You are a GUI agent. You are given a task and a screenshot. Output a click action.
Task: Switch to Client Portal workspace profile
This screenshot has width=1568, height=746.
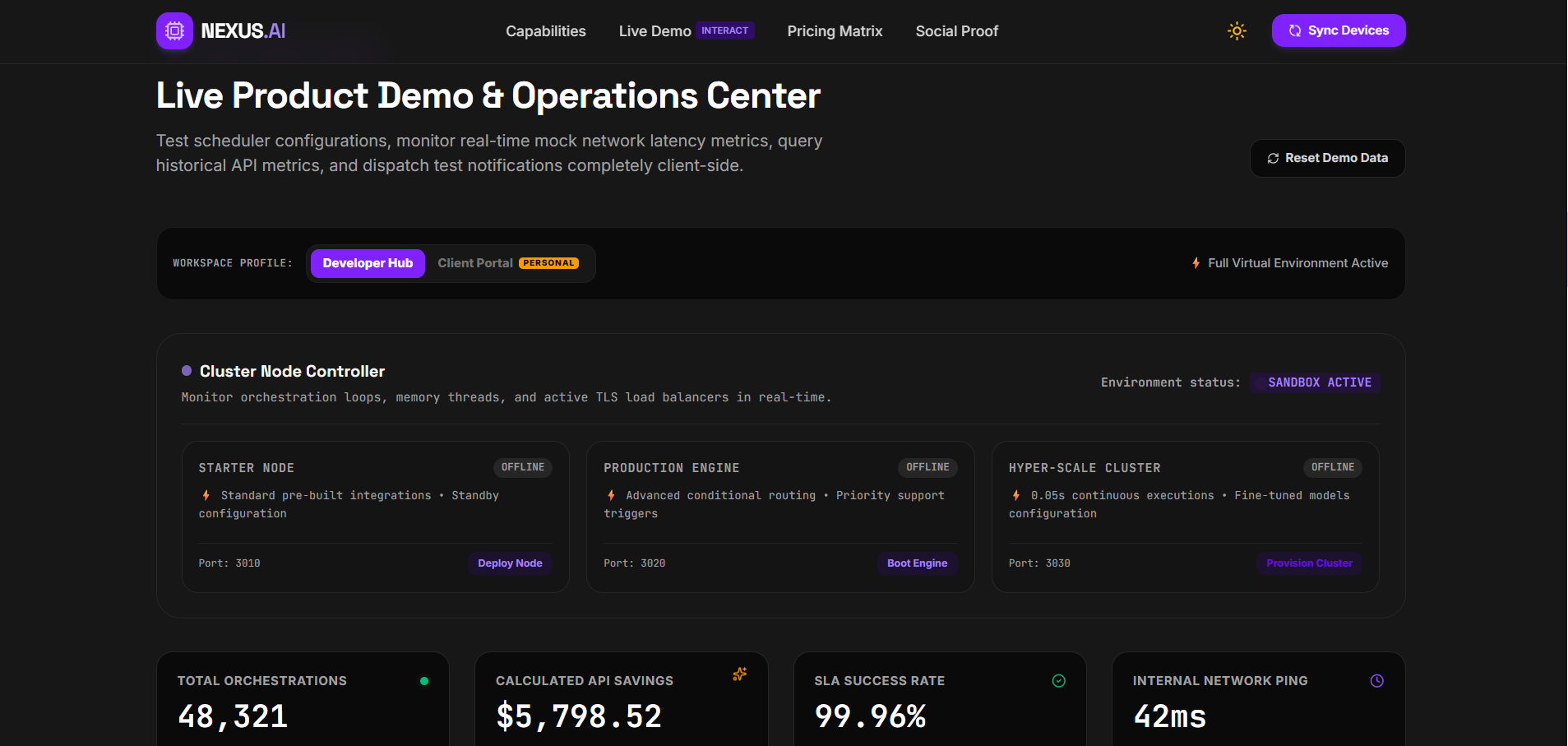pos(508,263)
